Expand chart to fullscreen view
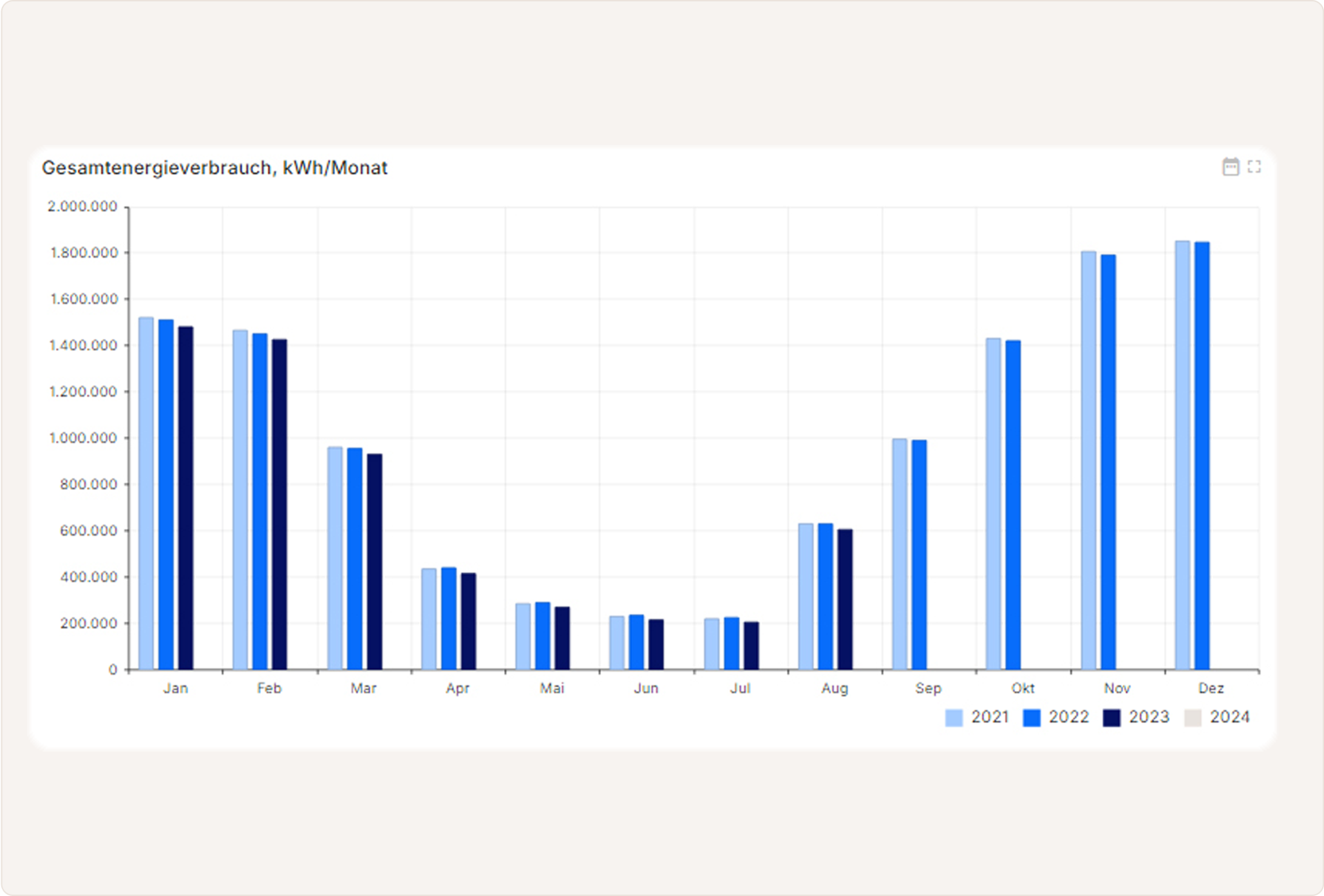This screenshot has width=1324, height=896. coord(1254,167)
